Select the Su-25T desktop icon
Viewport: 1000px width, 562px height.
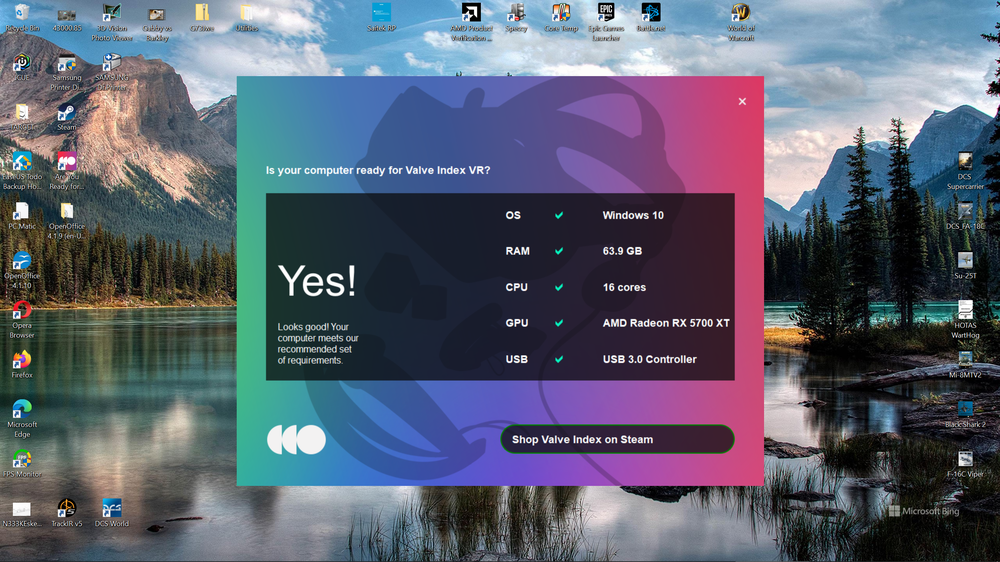965,265
